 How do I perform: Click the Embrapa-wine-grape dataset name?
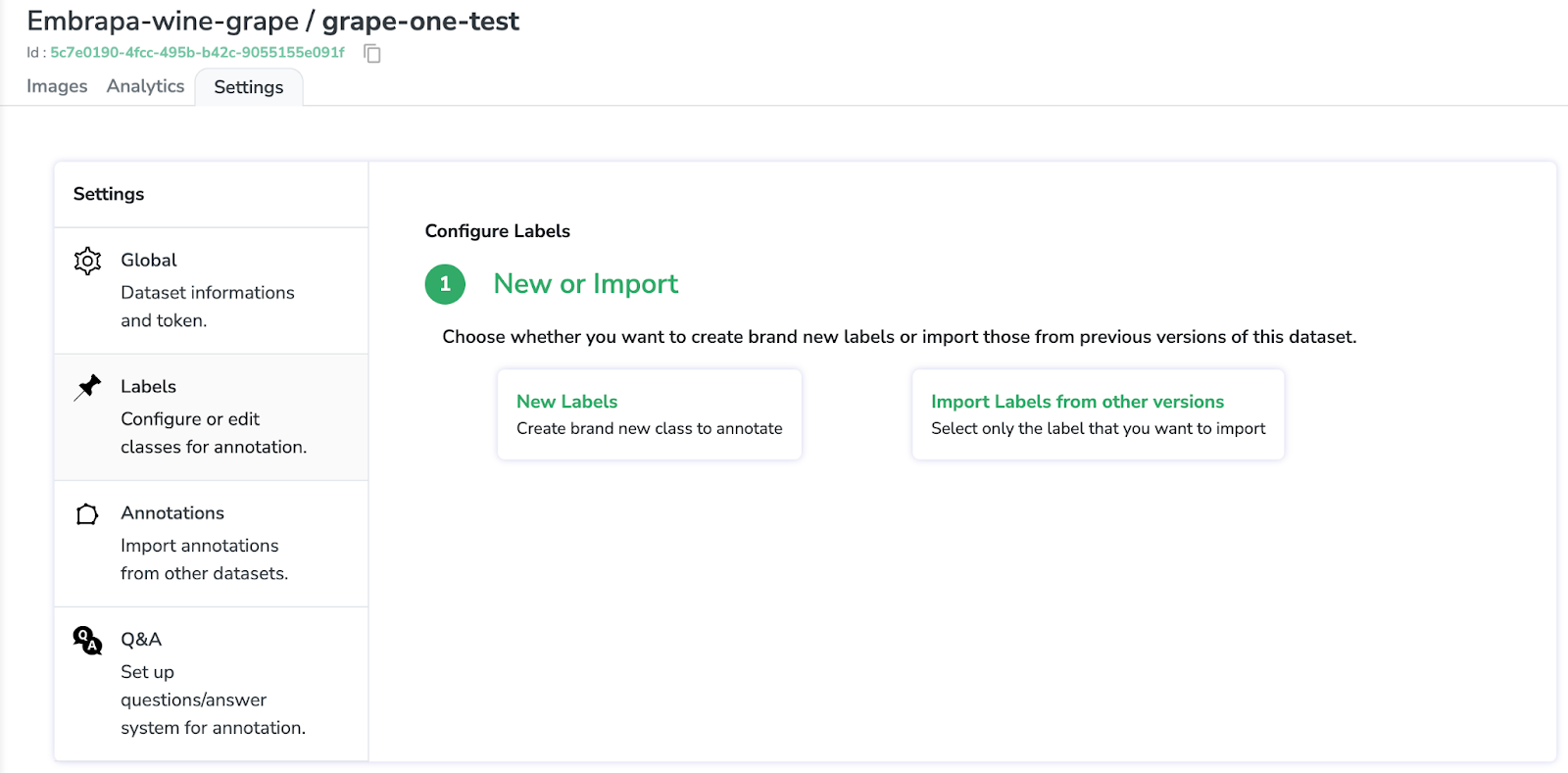pyautogui.click(x=163, y=22)
